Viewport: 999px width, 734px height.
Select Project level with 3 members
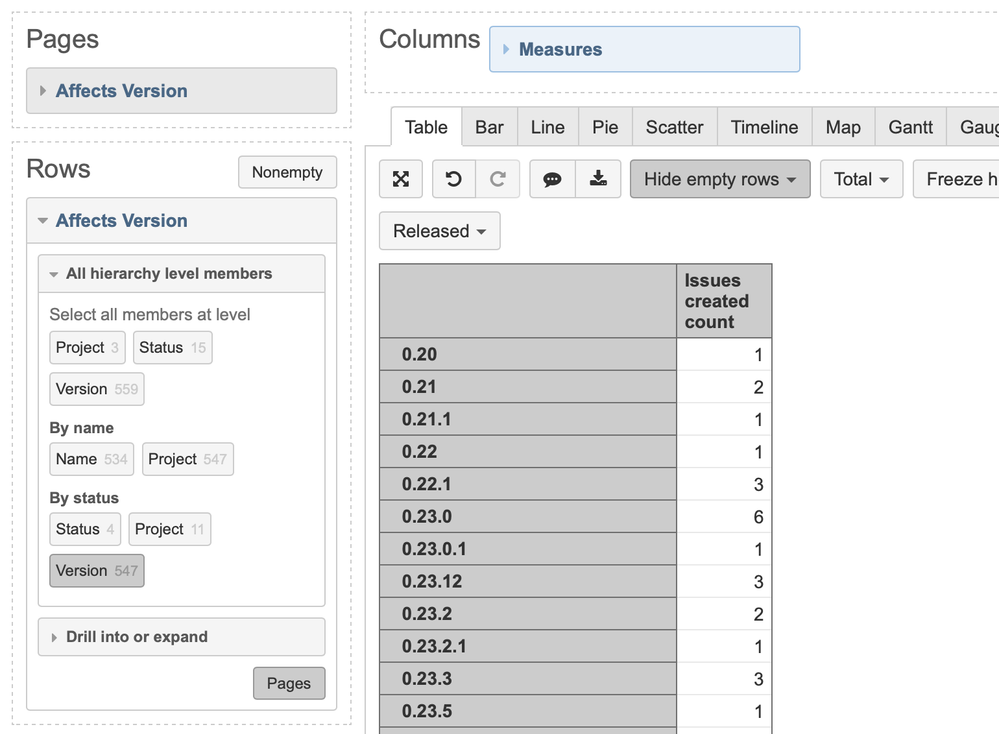click(x=87, y=348)
